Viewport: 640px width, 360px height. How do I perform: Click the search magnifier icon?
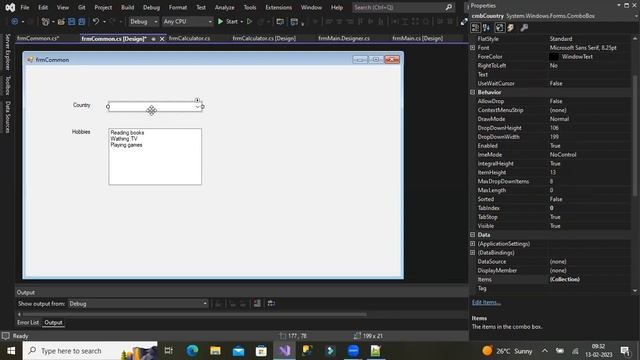[x=449, y=7]
